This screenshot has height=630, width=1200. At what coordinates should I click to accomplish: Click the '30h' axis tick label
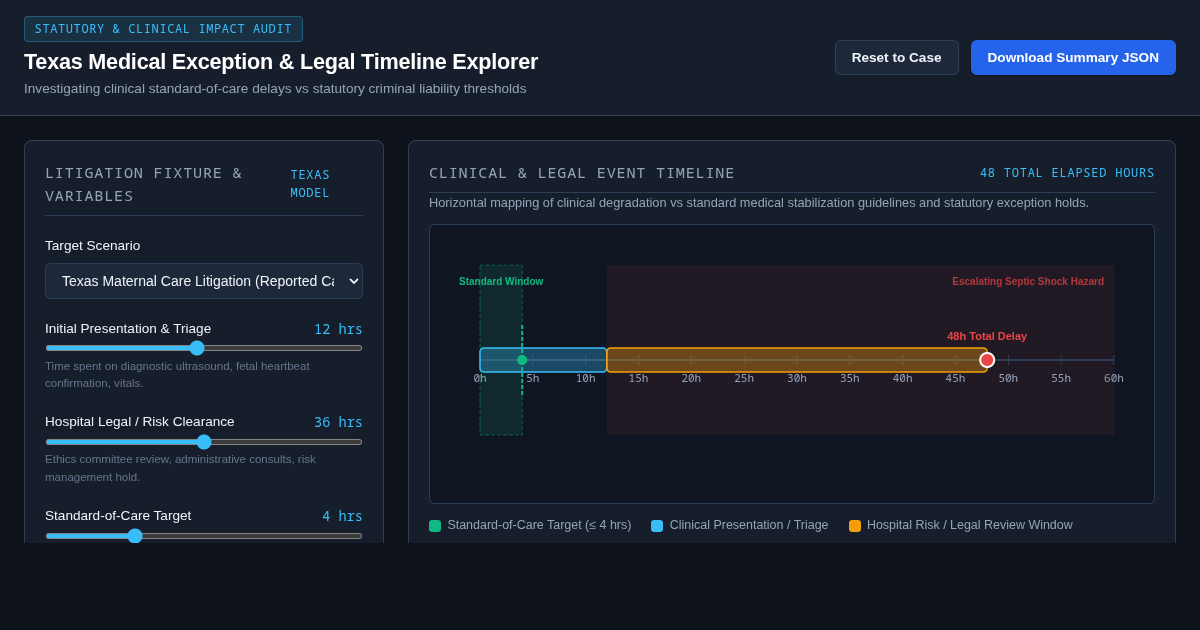pos(797,378)
